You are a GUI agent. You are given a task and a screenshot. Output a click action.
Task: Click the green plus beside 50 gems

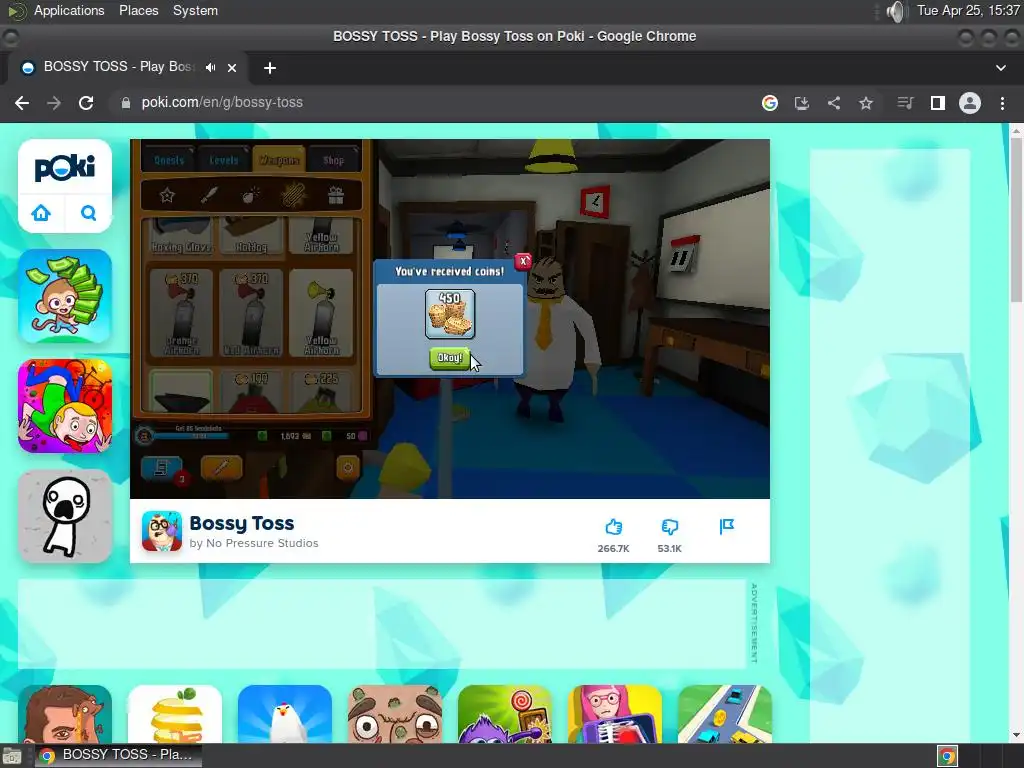point(327,436)
